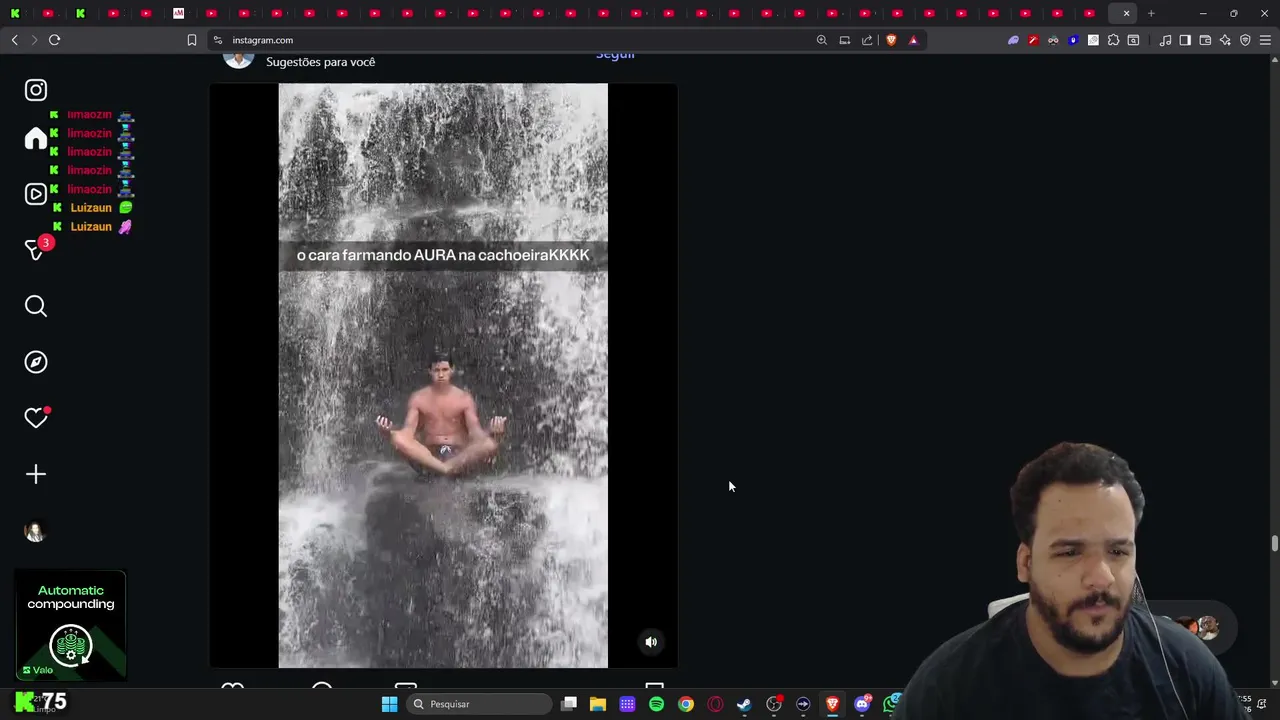Open Google Chrome from taskbar
The width and height of the screenshot is (1280, 720).
point(686,704)
